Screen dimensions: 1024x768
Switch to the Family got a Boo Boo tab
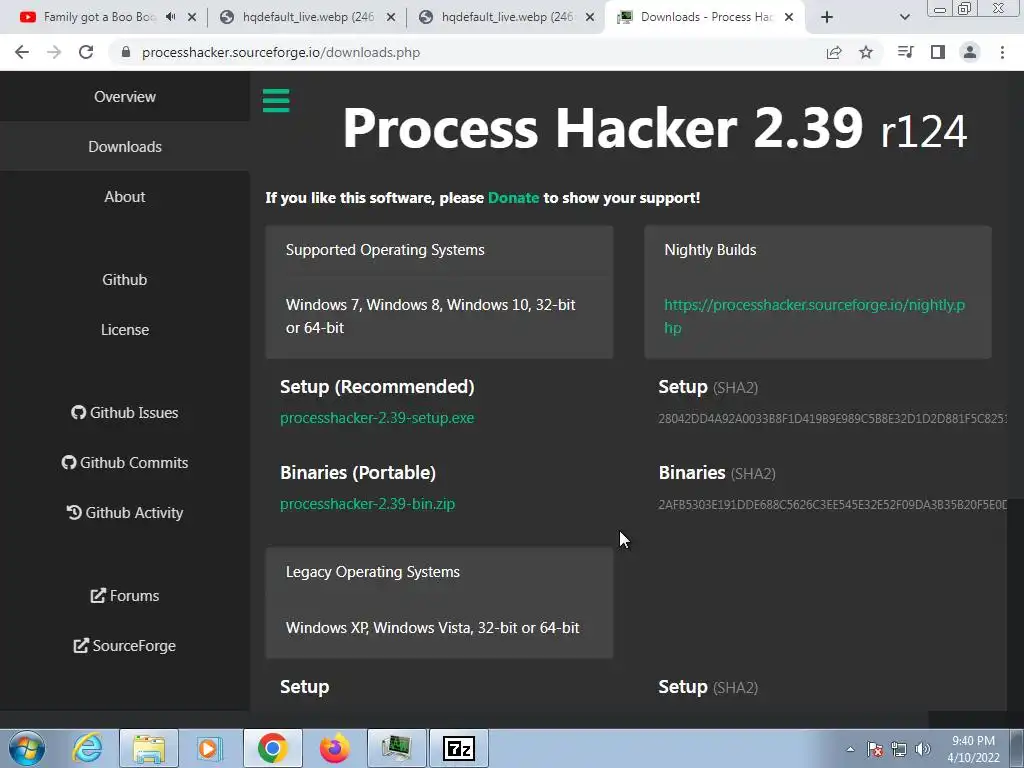click(x=98, y=17)
